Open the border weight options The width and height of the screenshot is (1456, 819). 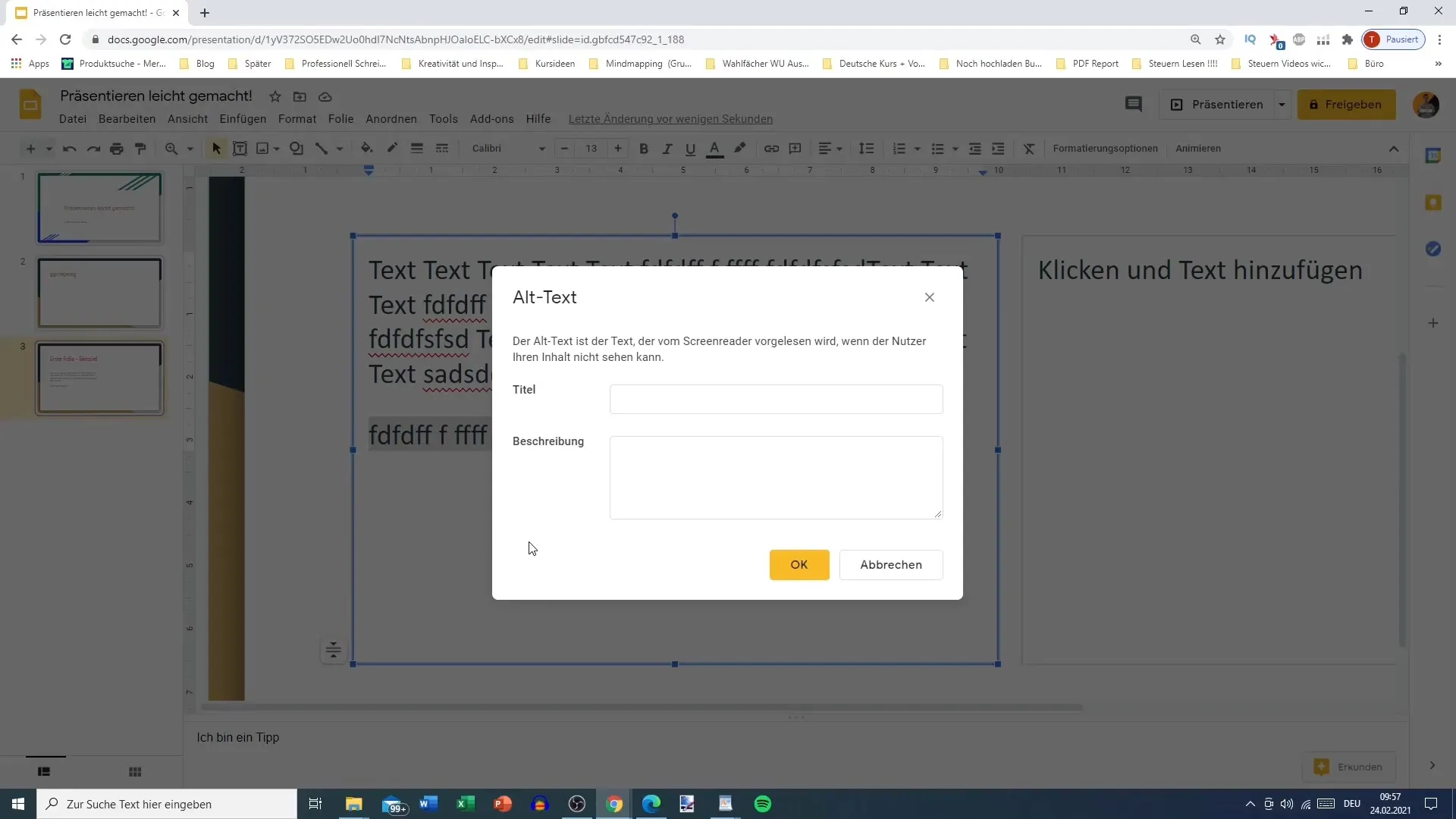coord(417,149)
